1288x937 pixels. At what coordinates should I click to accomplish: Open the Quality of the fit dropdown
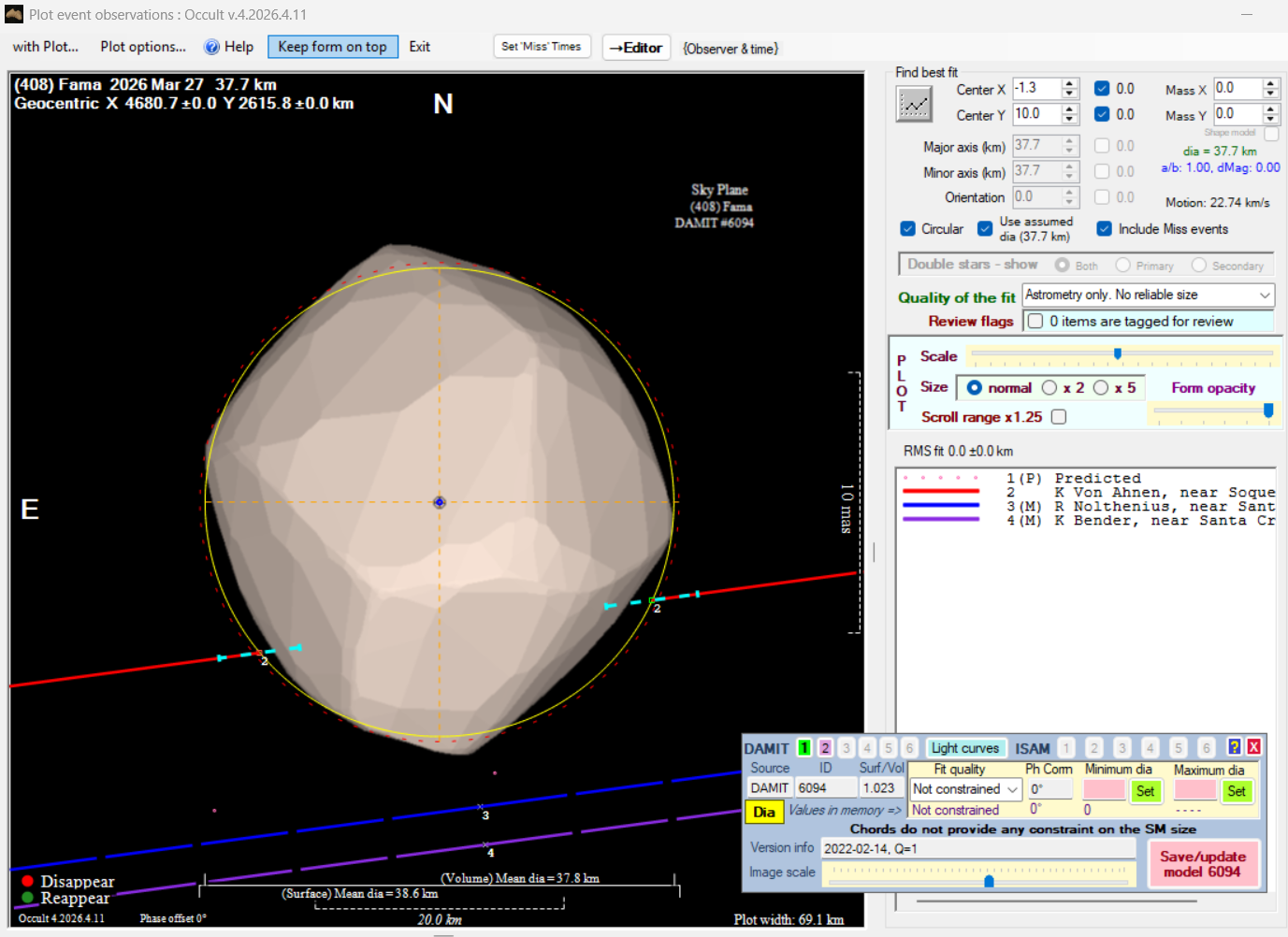coord(1265,296)
